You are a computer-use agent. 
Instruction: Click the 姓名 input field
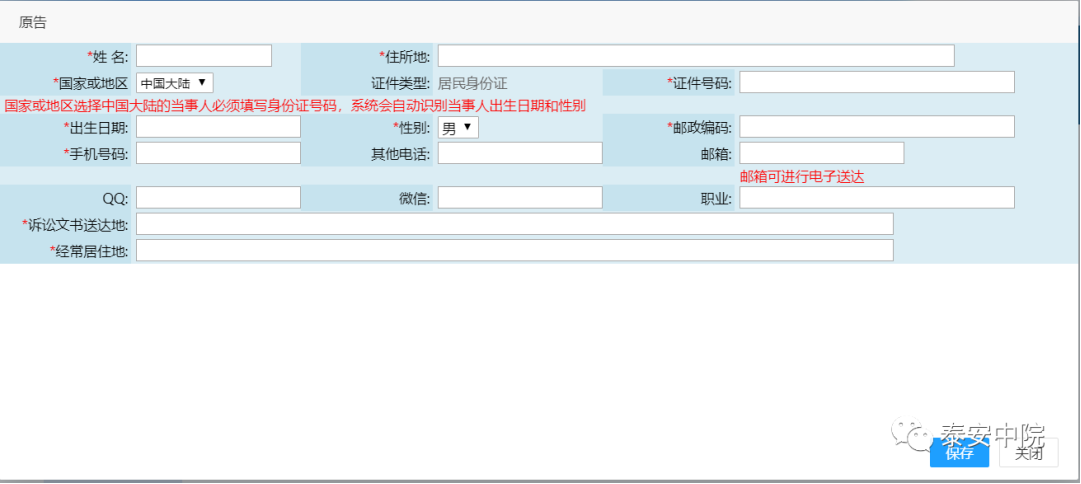point(204,56)
